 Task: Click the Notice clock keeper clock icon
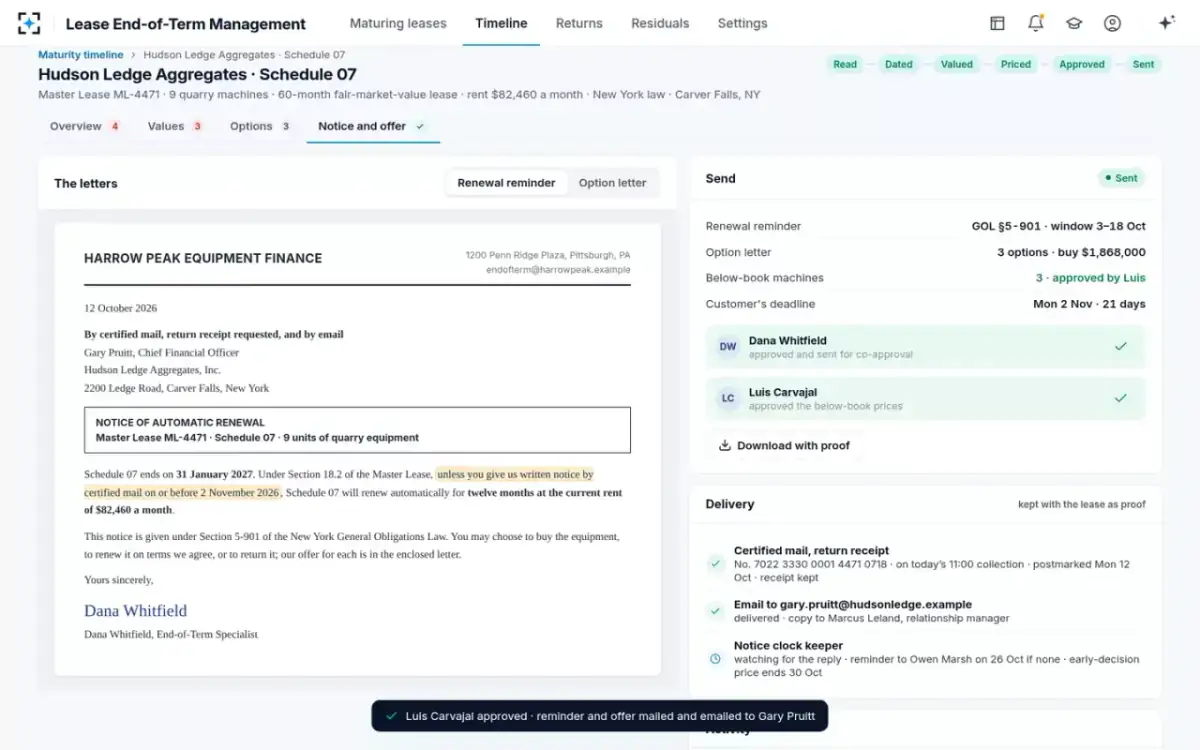click(x=715, y=659)
